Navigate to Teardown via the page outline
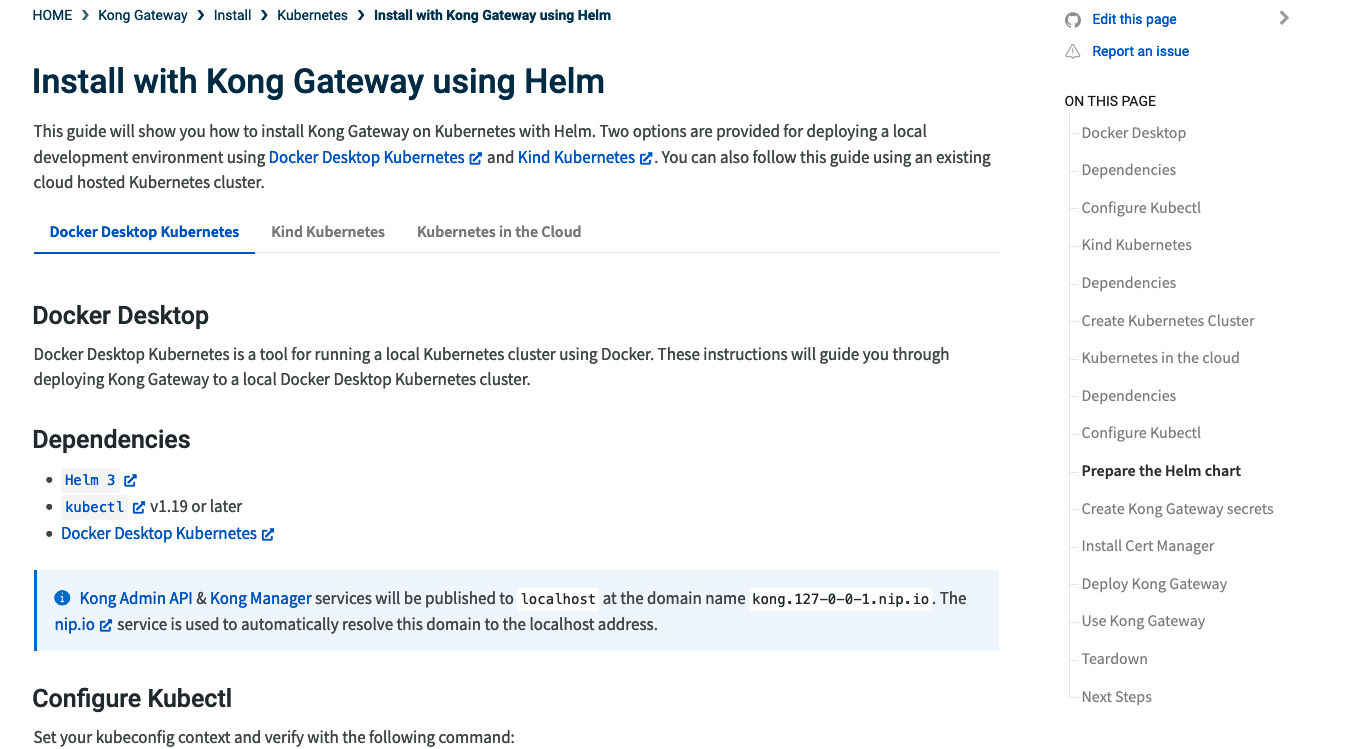Viewport: 1347px width, 749px height. (1113, 658)
